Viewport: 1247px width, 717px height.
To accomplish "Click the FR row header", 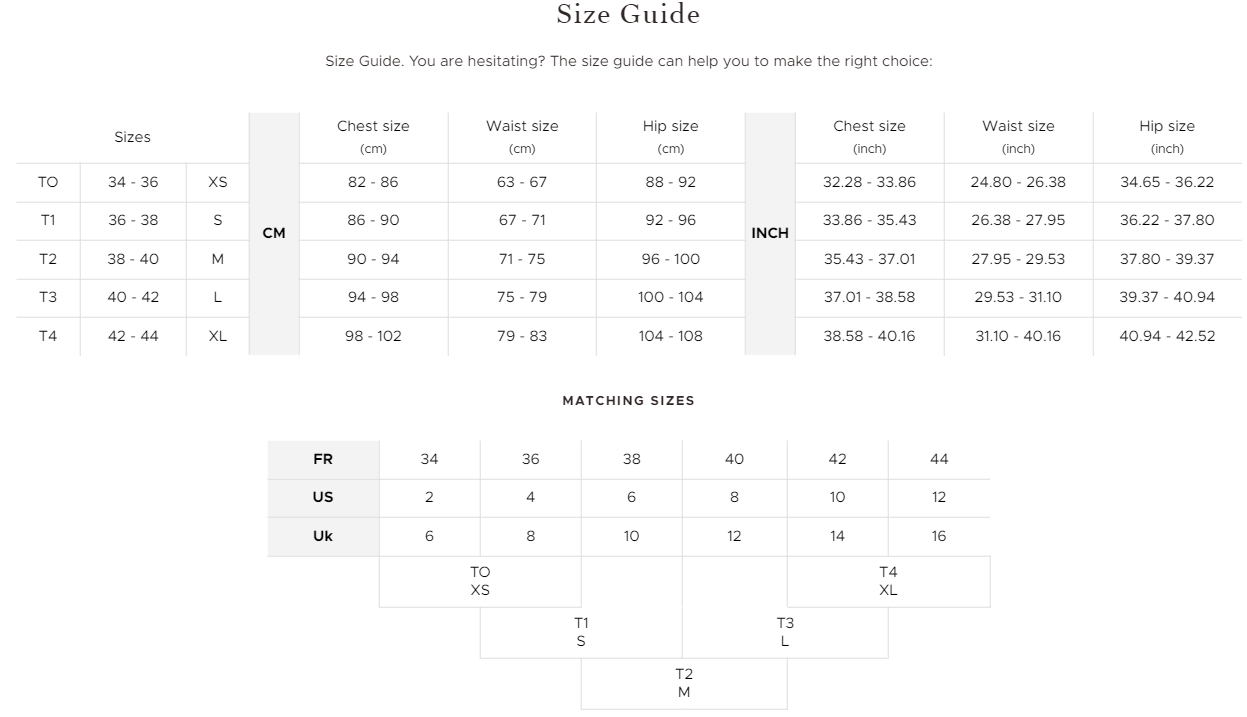I will click(x=323, y=459).
